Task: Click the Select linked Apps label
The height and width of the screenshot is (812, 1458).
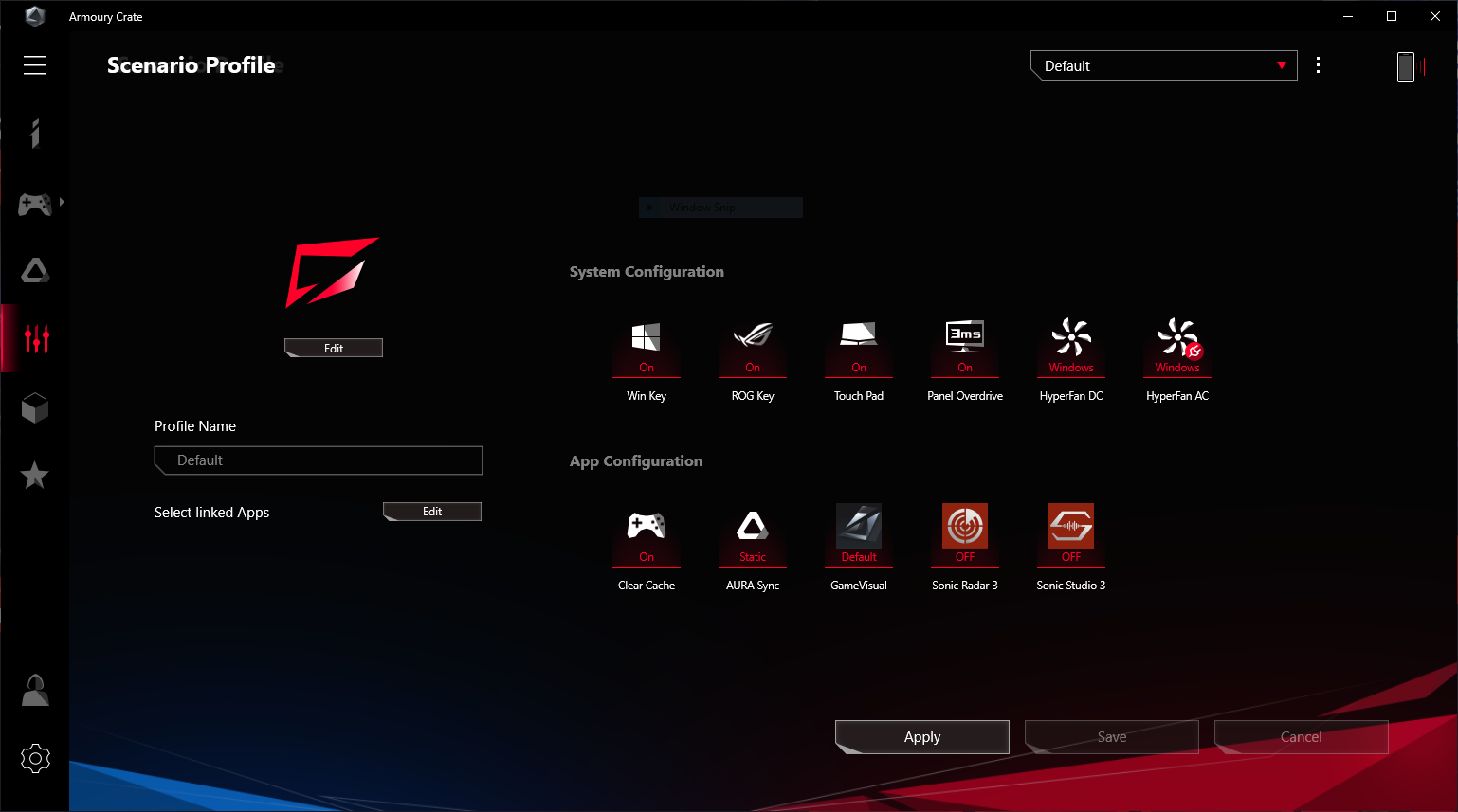Action: 211,513
